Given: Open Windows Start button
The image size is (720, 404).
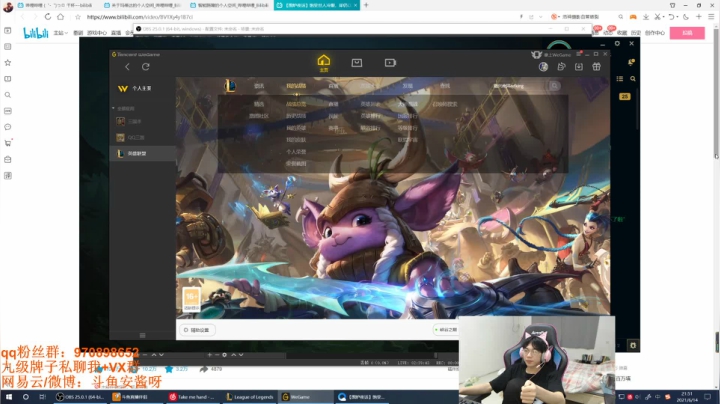Looking at the screenshot, I should coord(9,397).
